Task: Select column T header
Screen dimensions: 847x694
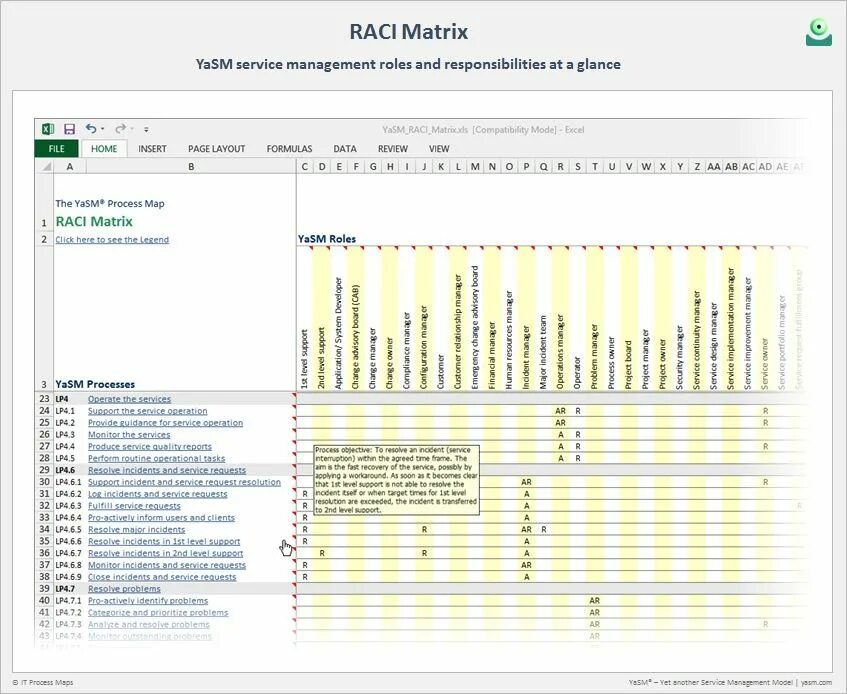Action: point(594,167)
